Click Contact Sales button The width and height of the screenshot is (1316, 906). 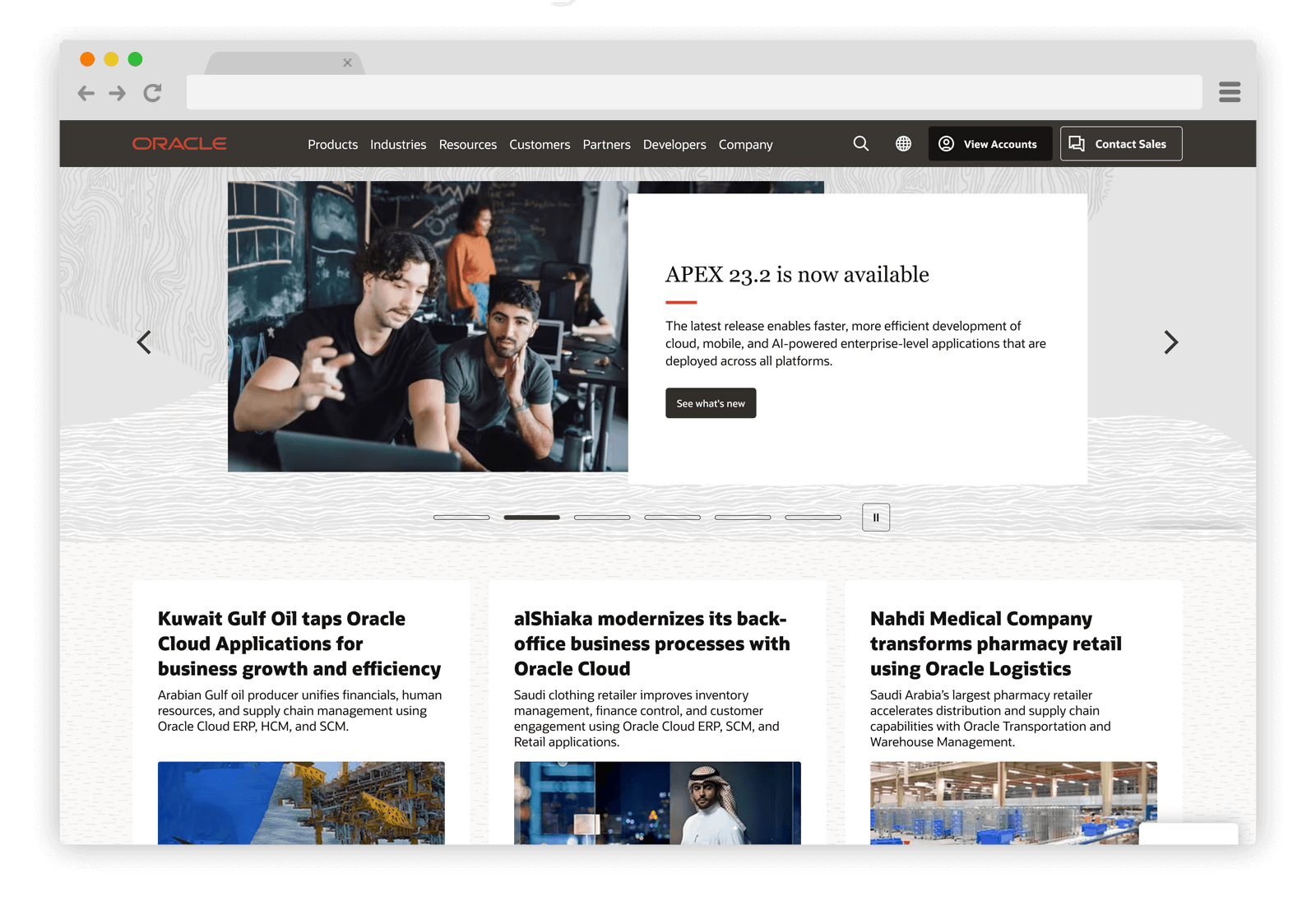tap(1121, 143)
